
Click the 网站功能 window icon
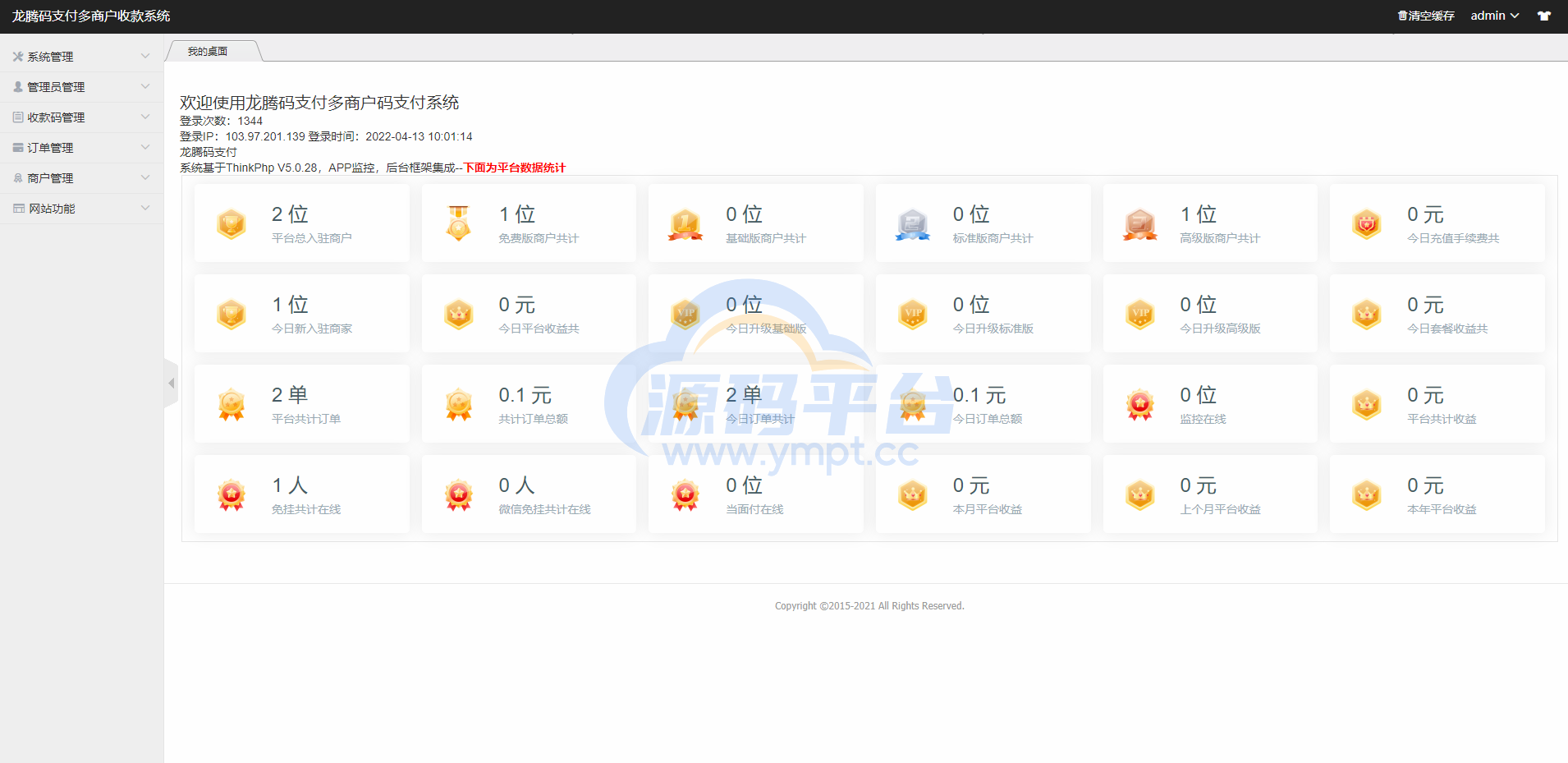19,209
